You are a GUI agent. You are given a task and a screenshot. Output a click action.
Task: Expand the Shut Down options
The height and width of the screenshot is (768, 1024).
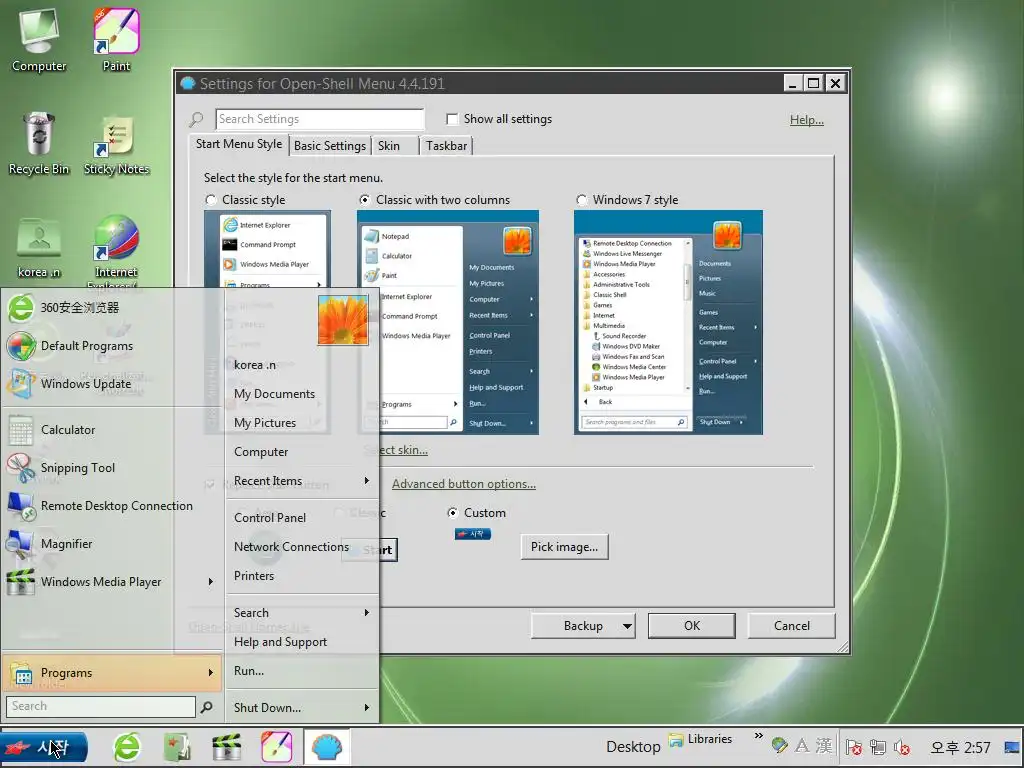click(x=302, y=707)
